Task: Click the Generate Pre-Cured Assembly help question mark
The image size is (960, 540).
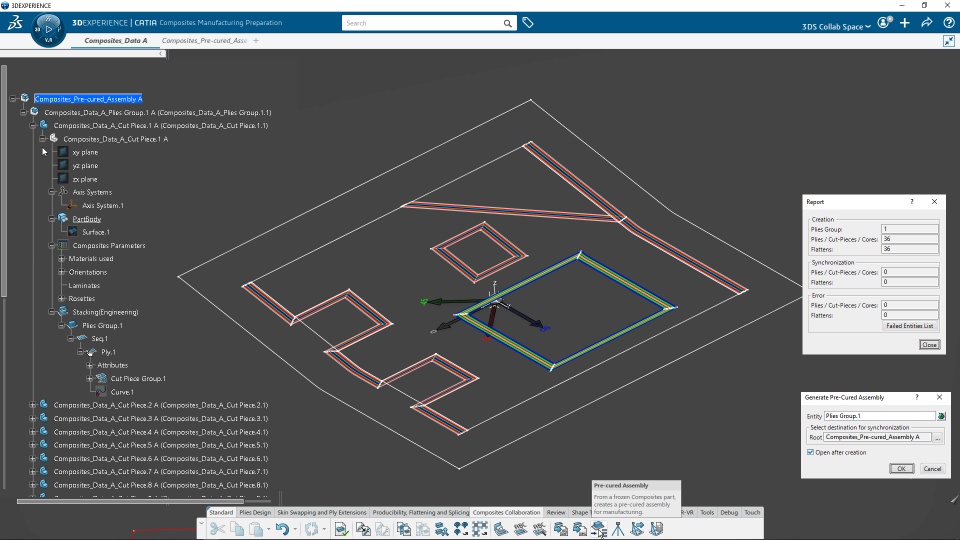Action: coord(917,397)
